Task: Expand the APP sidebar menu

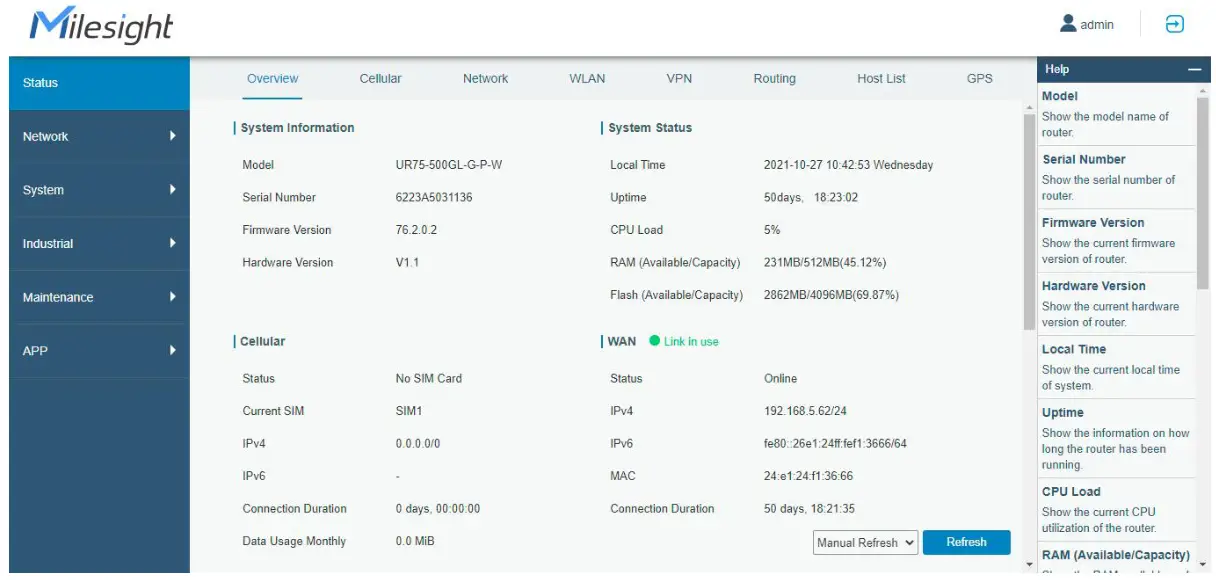Action: (x=95, y=350)
